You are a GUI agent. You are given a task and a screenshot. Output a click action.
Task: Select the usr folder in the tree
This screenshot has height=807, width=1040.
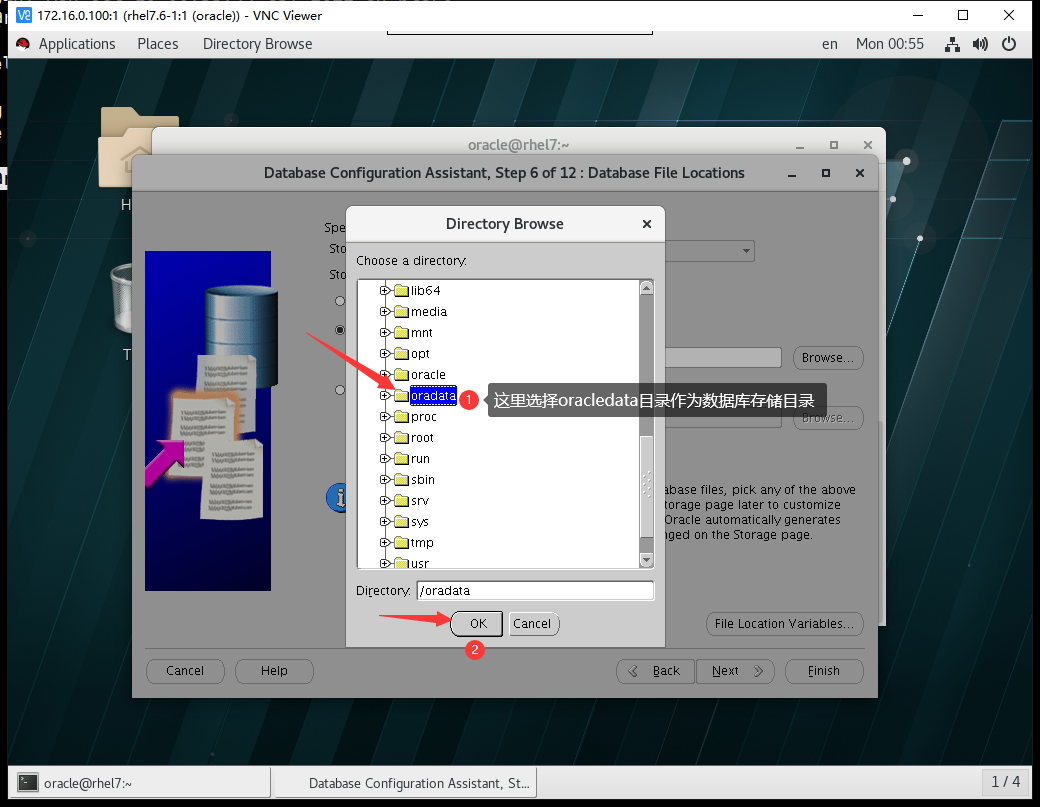pos(420,563)
